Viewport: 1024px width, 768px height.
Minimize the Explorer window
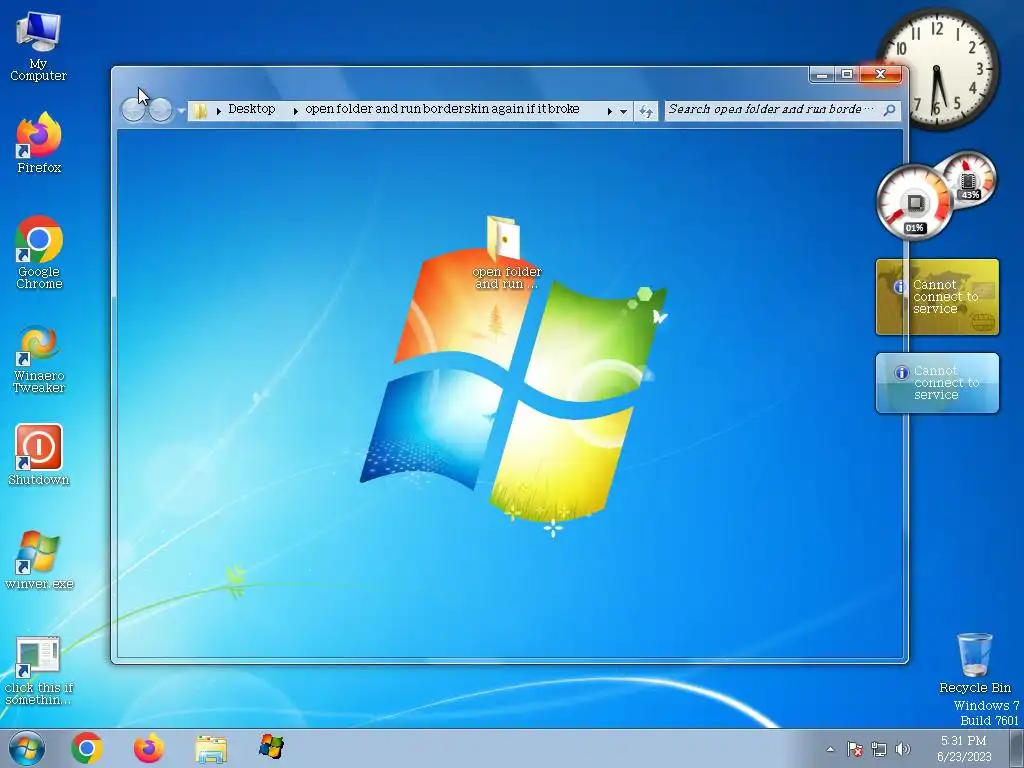point(822,74)
